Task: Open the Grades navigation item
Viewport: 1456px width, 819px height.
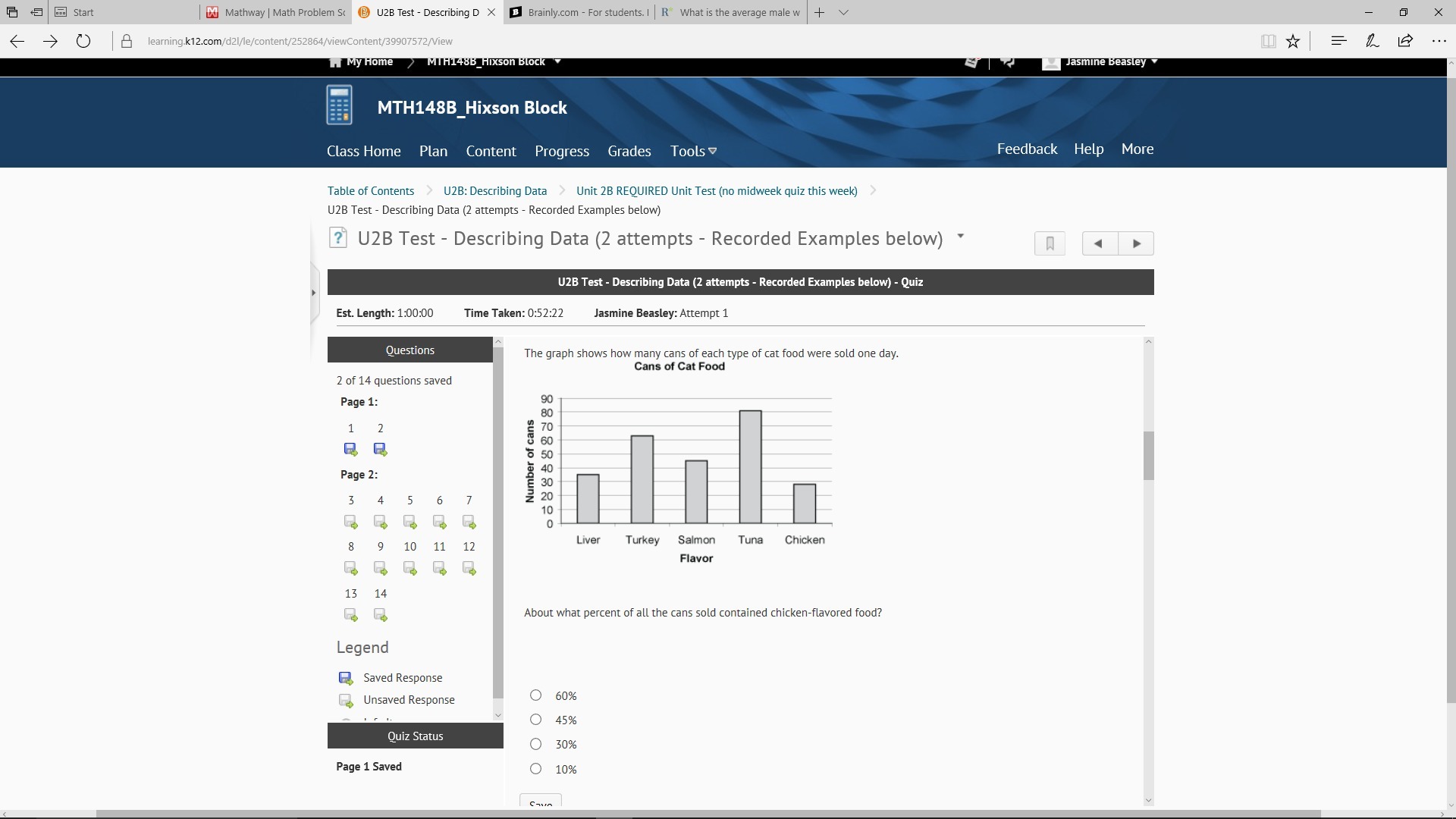Action: tap(629, 151)
